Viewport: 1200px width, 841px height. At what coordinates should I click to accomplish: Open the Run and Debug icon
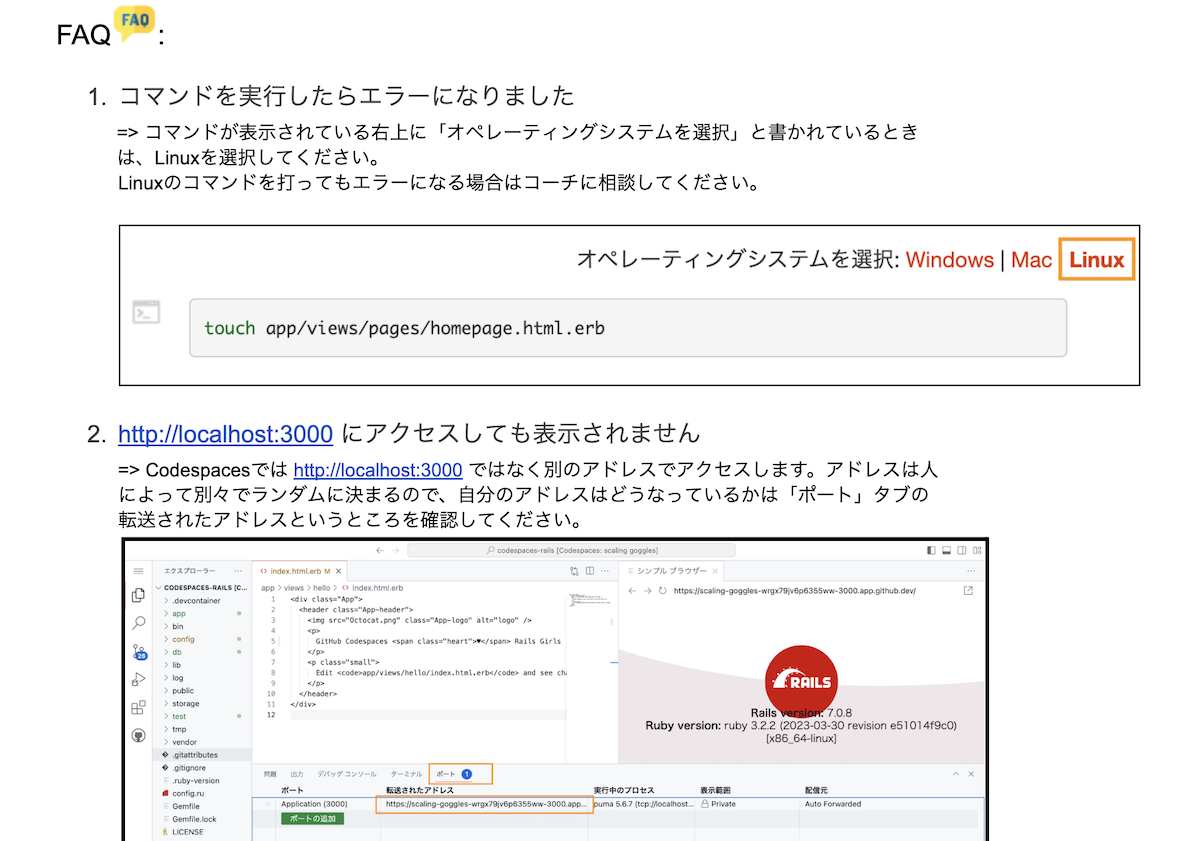(x=139, y=680)
